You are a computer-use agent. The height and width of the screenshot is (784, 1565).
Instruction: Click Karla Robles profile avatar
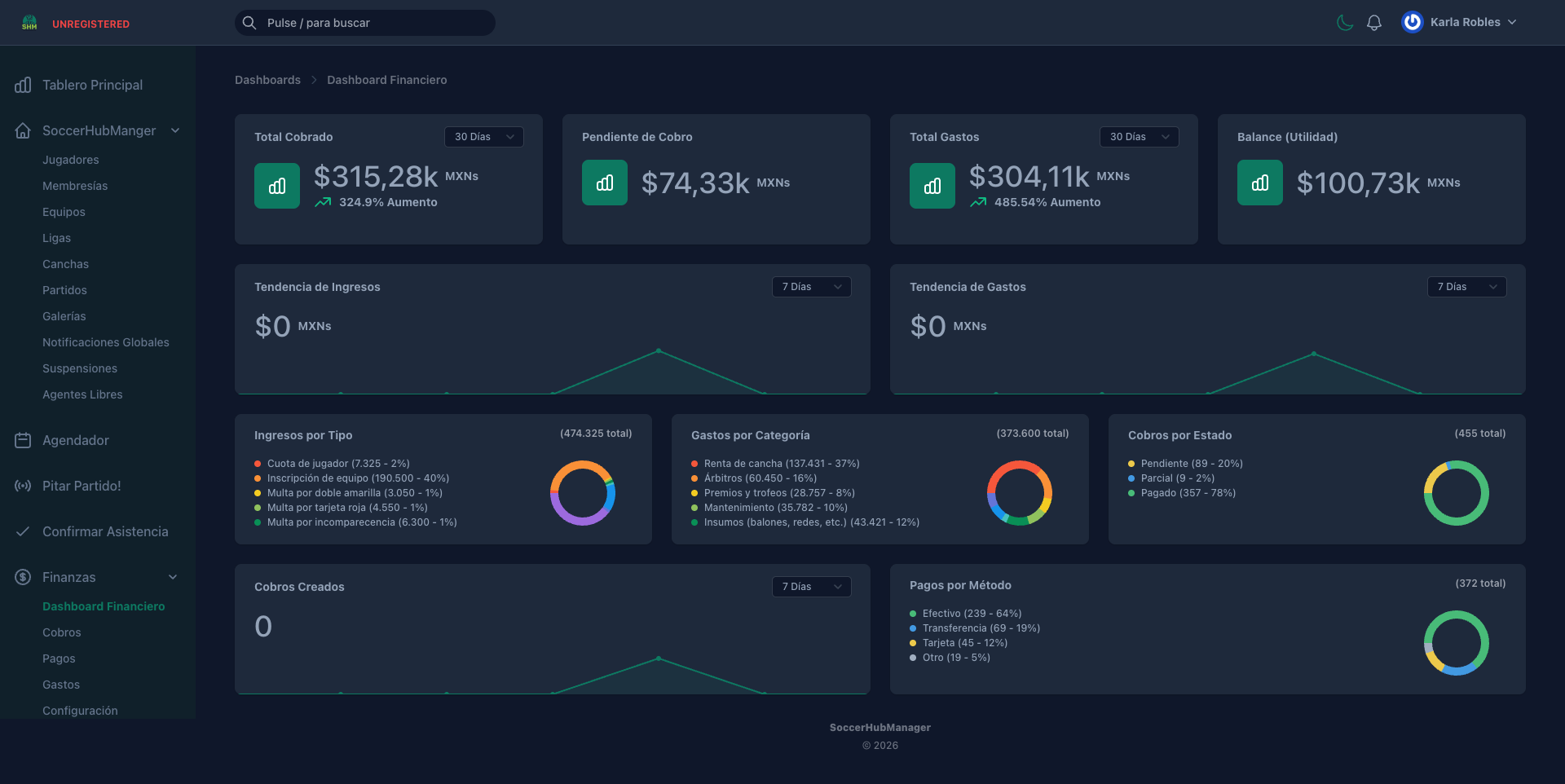tap(1411, 22)
